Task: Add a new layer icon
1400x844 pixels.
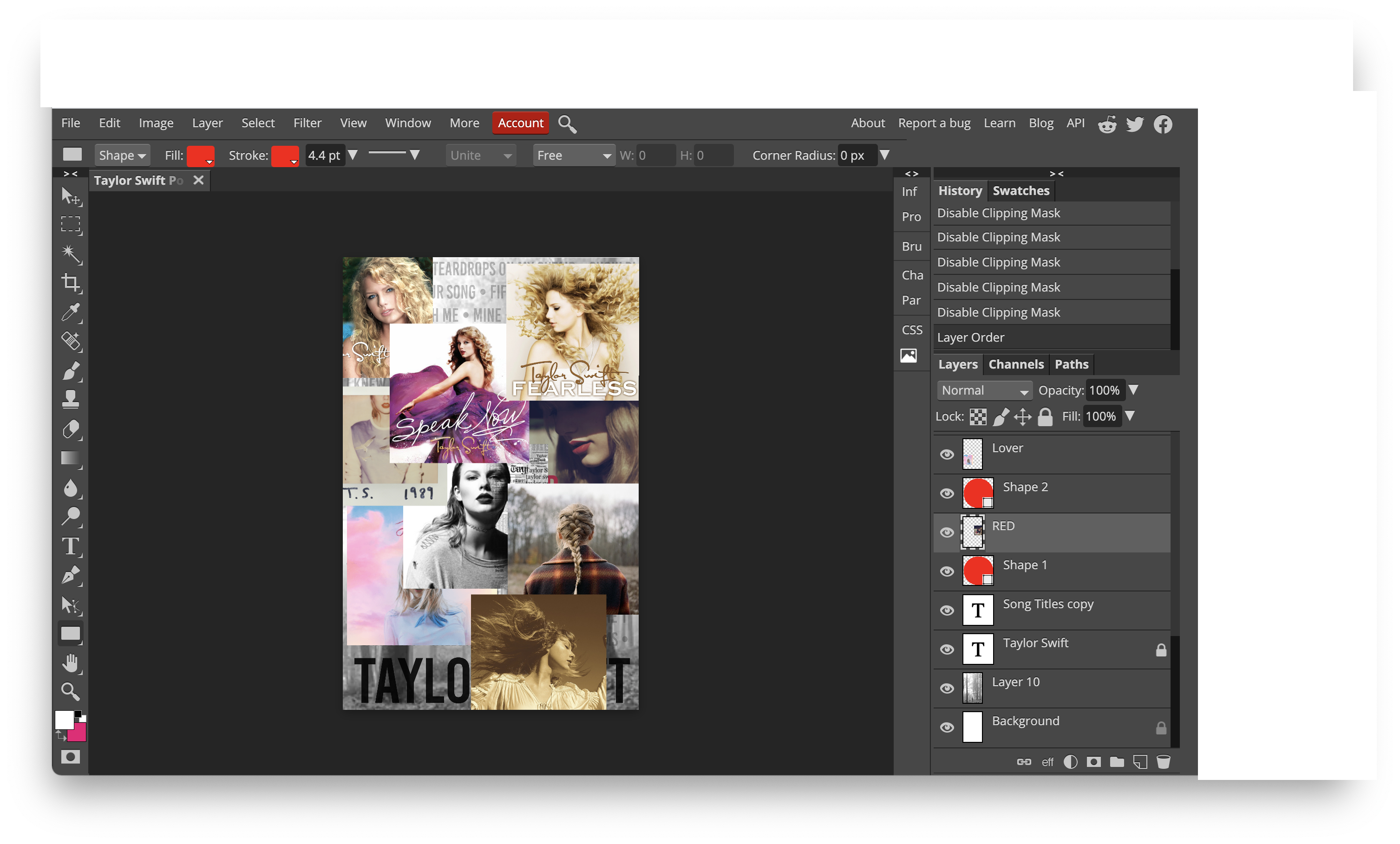Action: (x=1140, y=762)
